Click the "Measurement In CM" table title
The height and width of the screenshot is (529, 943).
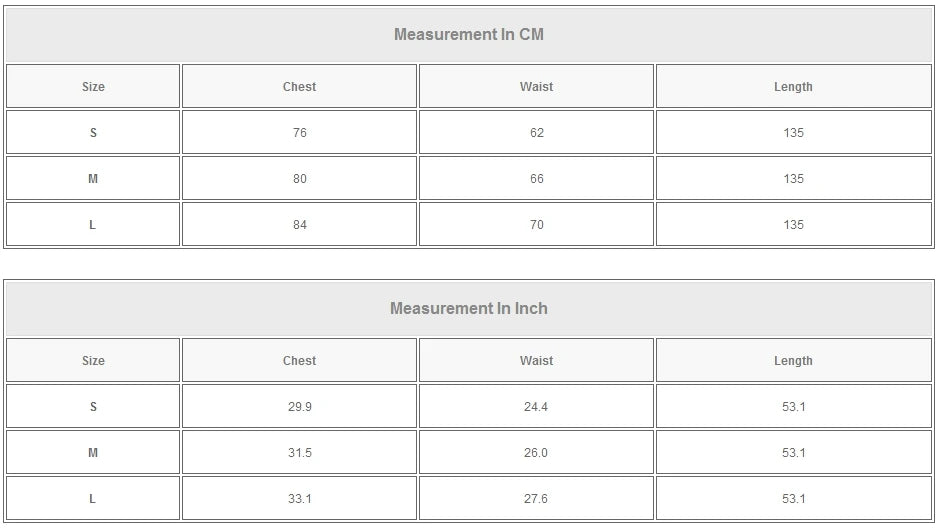pos(468,35)
